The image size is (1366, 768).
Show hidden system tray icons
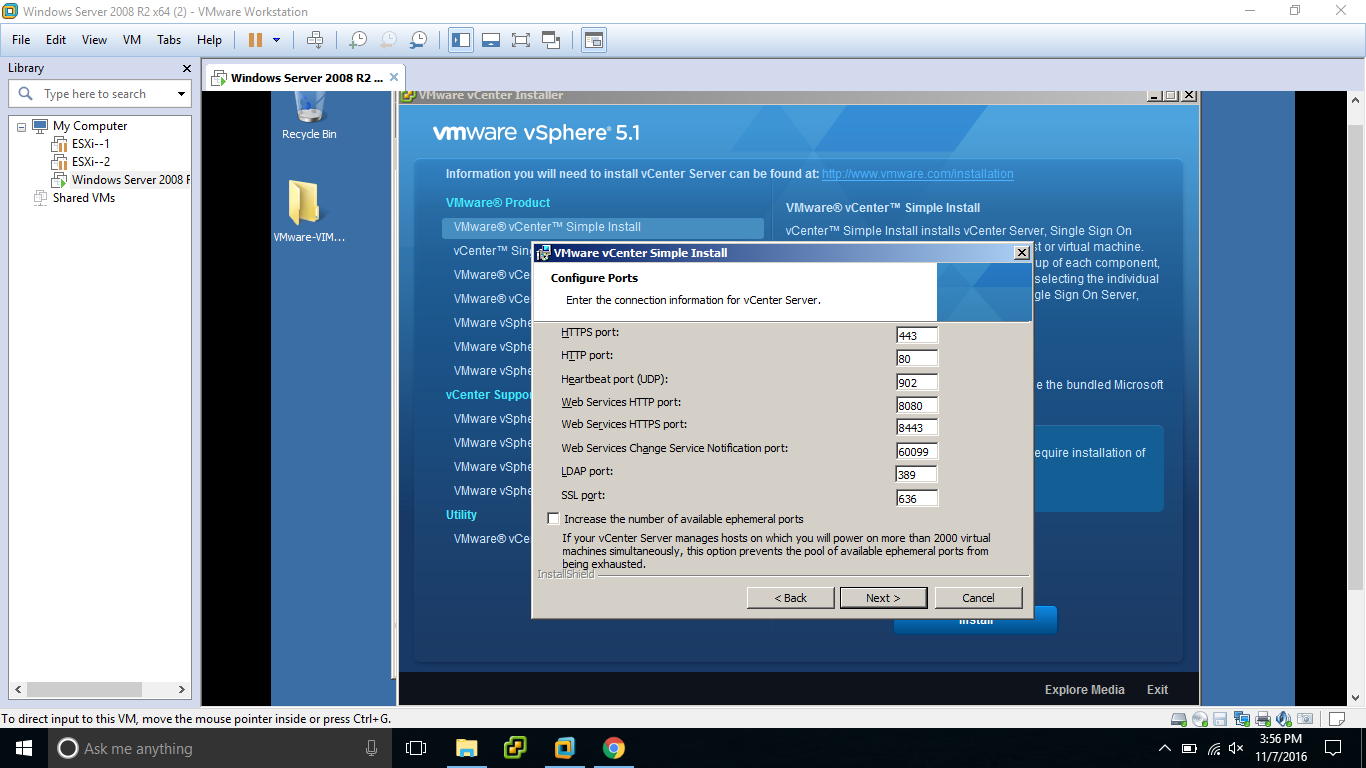tap(1164, 748)
